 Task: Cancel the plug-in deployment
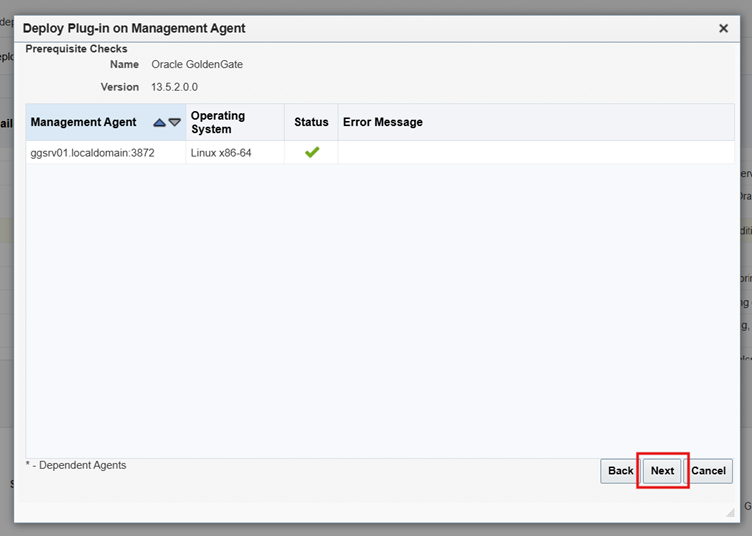coord(708,471)
